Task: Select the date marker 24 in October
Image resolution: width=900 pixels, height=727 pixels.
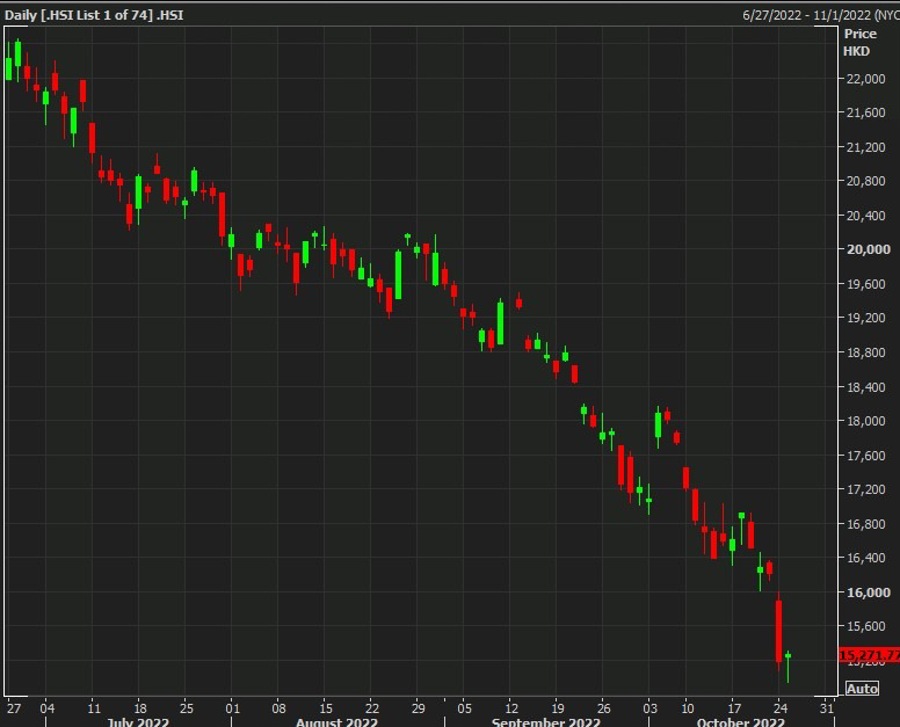Action: tap(780, 704)
